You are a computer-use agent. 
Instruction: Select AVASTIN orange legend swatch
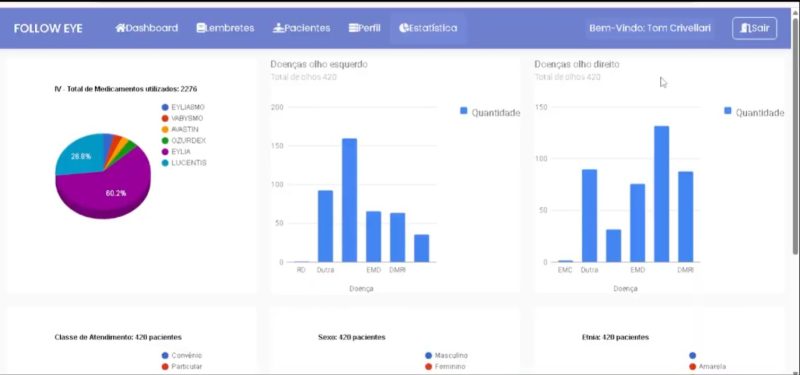coord(165,130)
